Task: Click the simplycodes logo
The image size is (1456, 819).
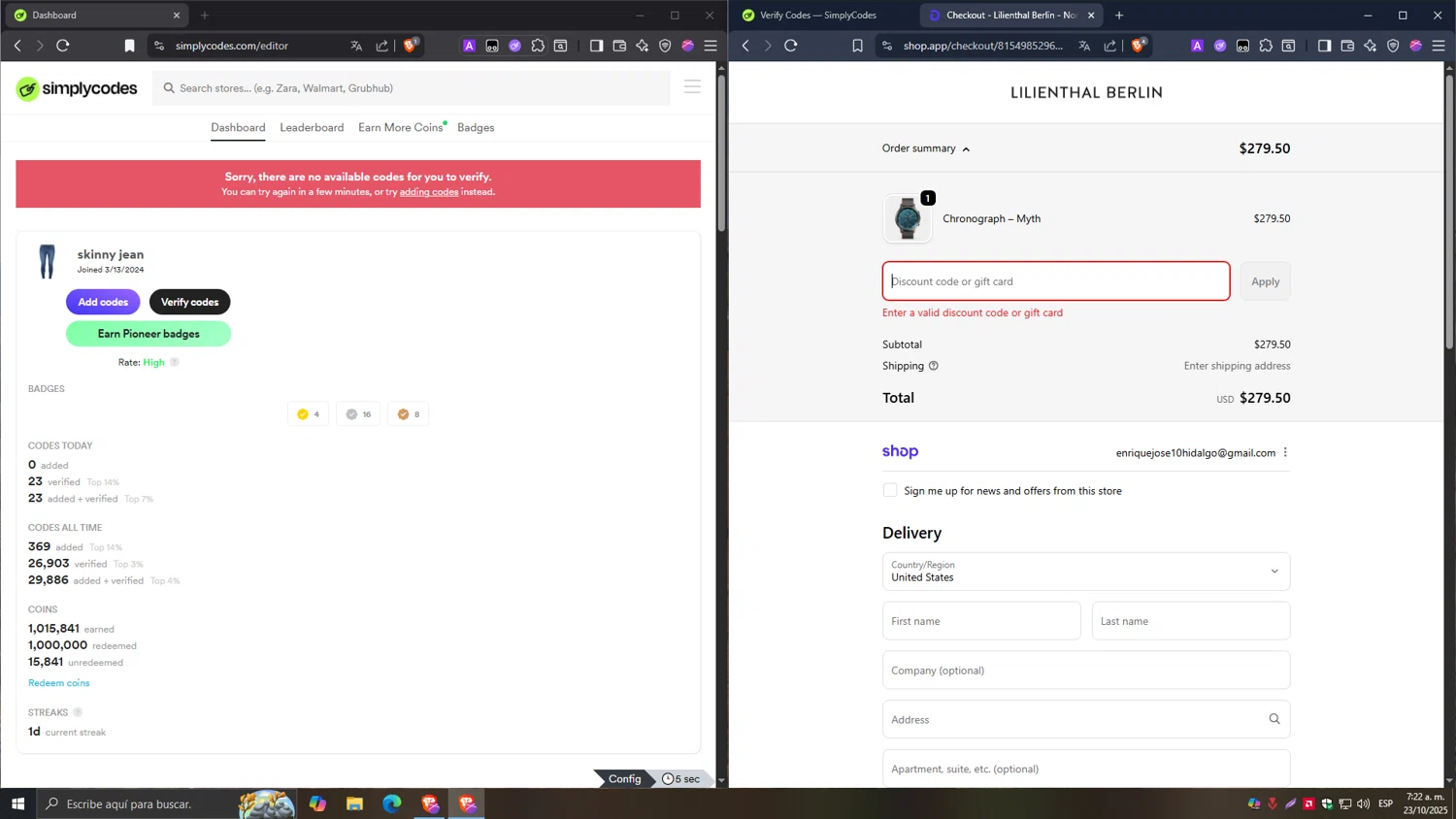Action: coord(77,89)
